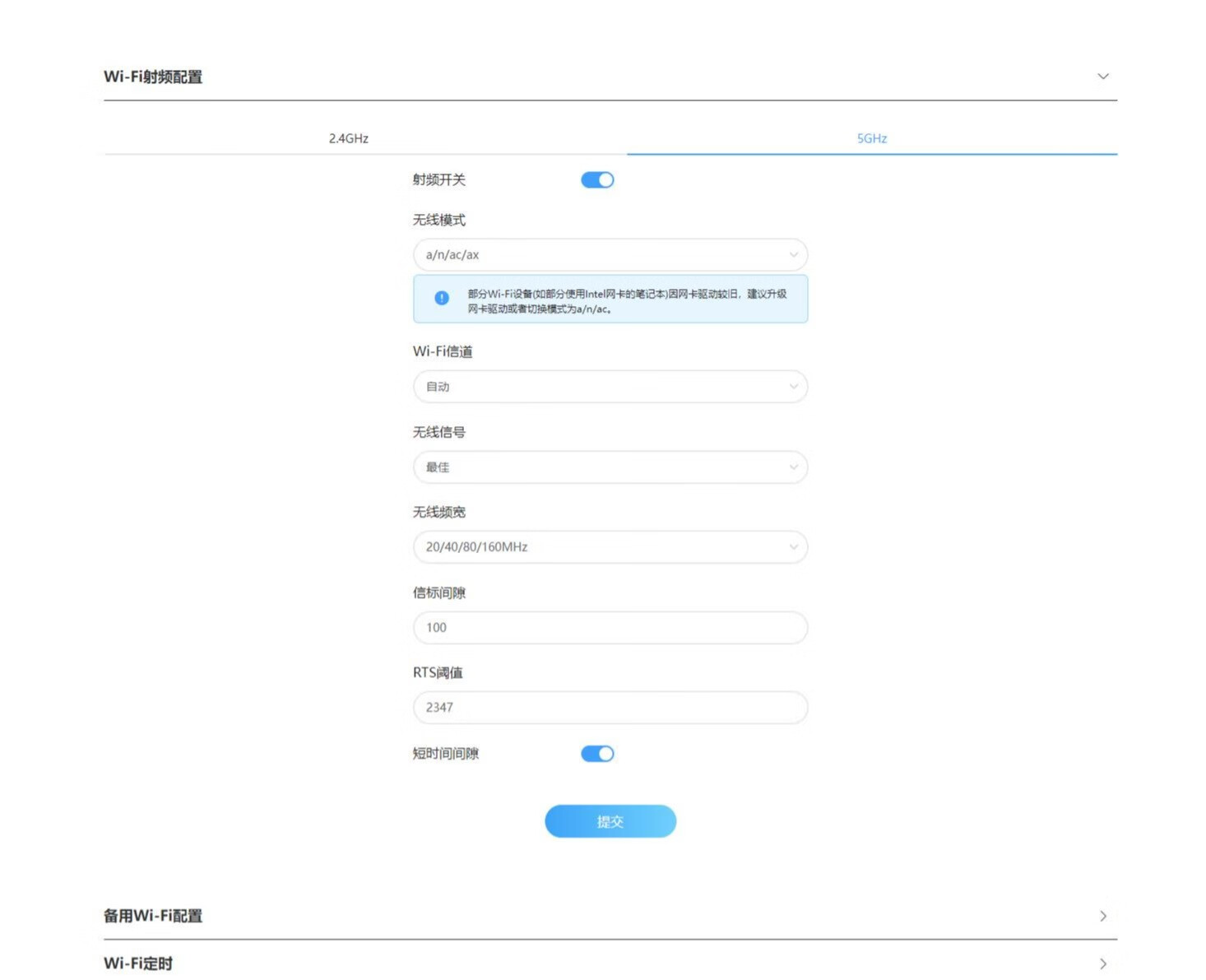Open the 备用Wi-Fi配置 section title

pos(153,916)
